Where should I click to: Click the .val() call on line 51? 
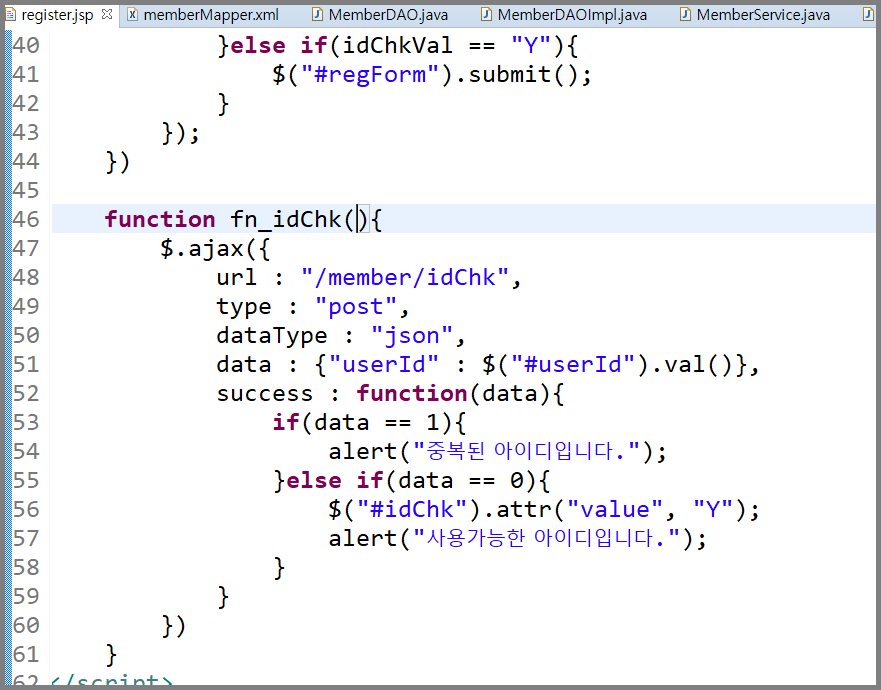(691, 365)
